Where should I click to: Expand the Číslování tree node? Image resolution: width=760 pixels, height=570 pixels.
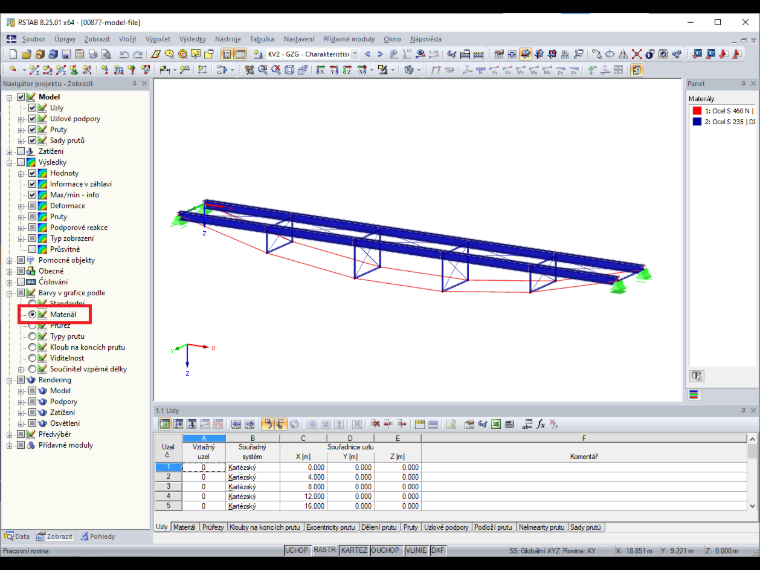coord(9,282)
